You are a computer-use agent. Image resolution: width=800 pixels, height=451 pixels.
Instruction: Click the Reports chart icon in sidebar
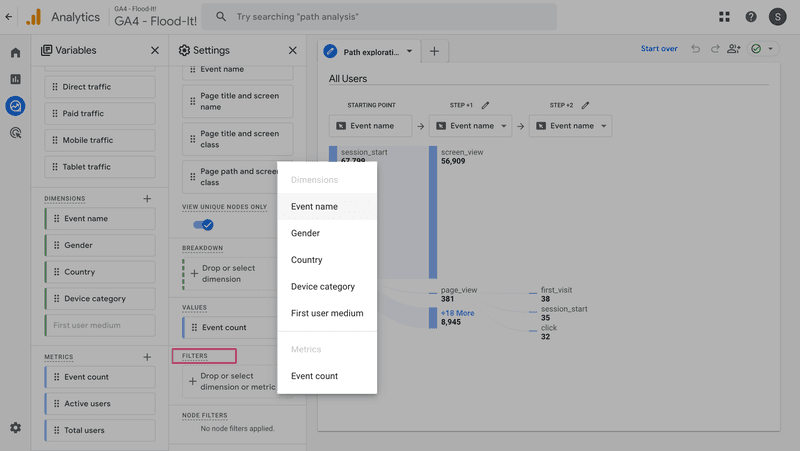15,79
